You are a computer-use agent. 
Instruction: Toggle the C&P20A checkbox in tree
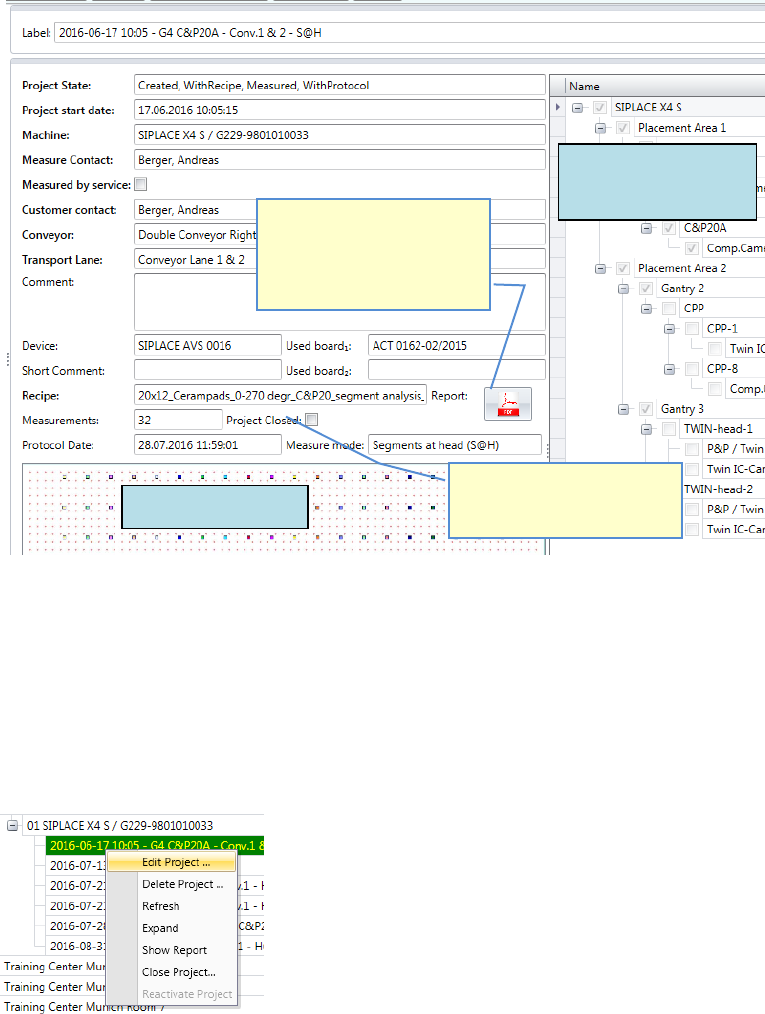pyautogui.click(x=669, y=228)
